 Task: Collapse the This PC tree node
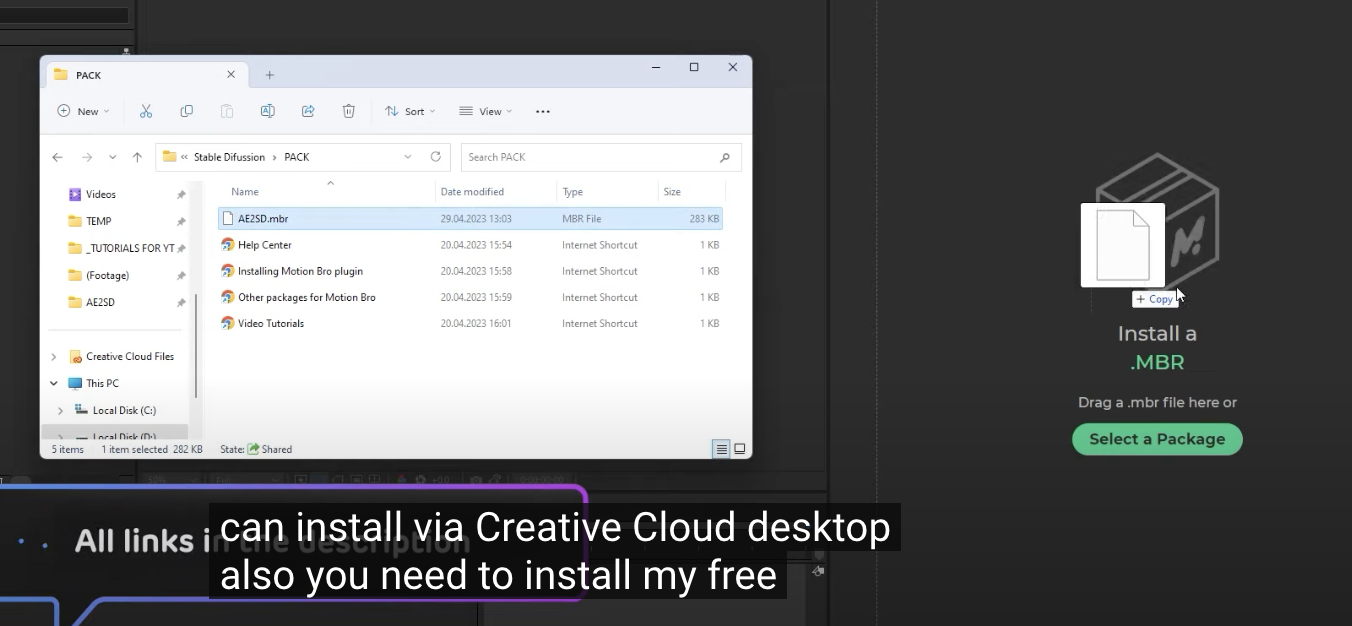54,383
